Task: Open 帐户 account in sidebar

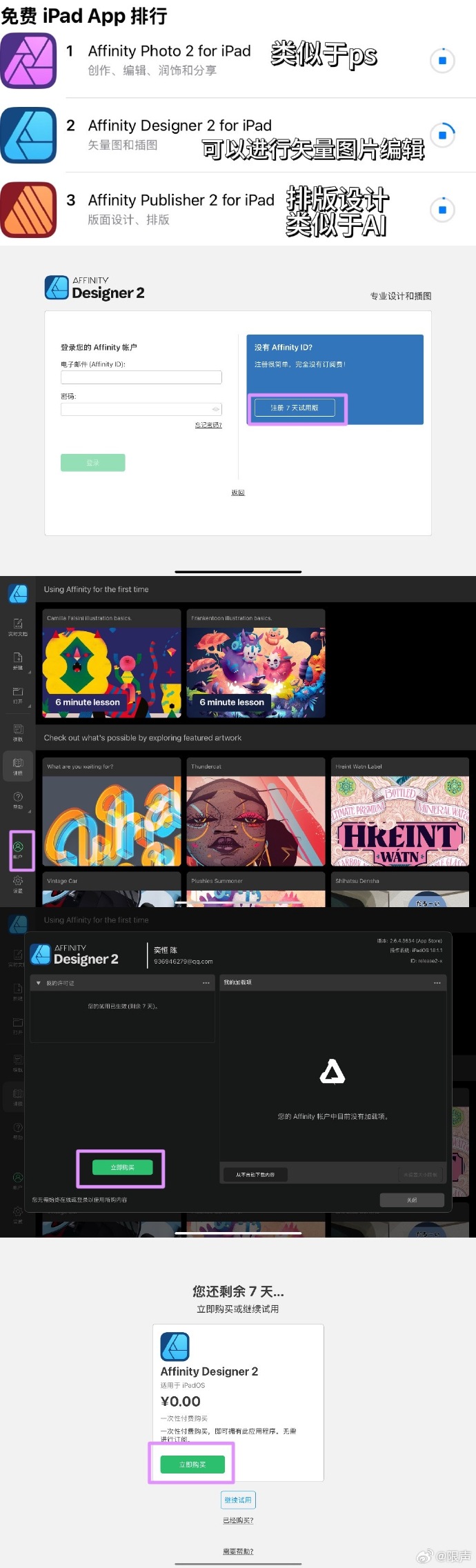Action: [18, 850]
